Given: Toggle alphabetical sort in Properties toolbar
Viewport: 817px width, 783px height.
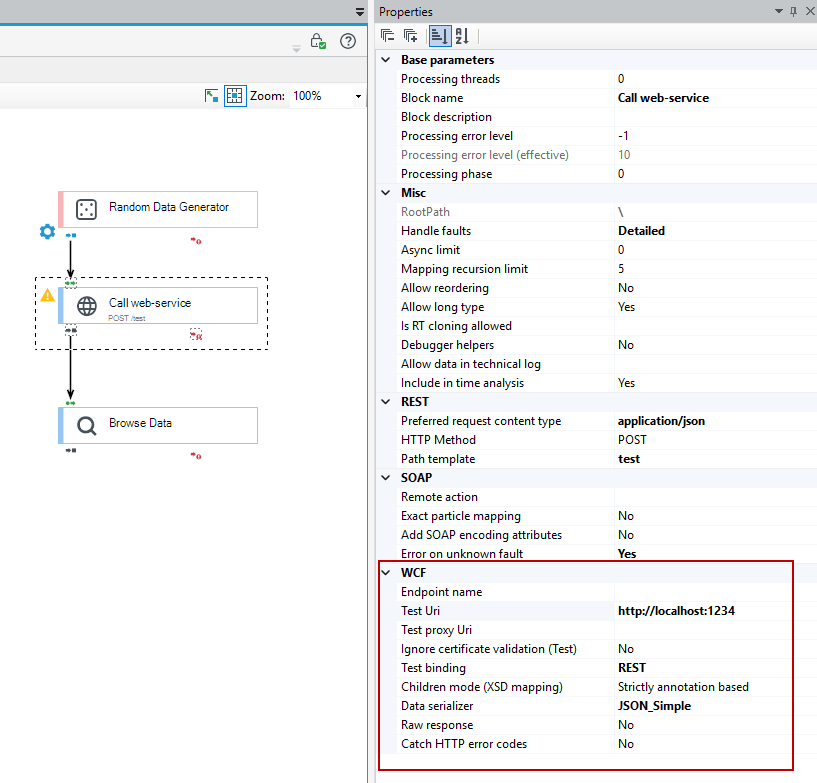Looking at the screenshot, I should click(462, 35).
